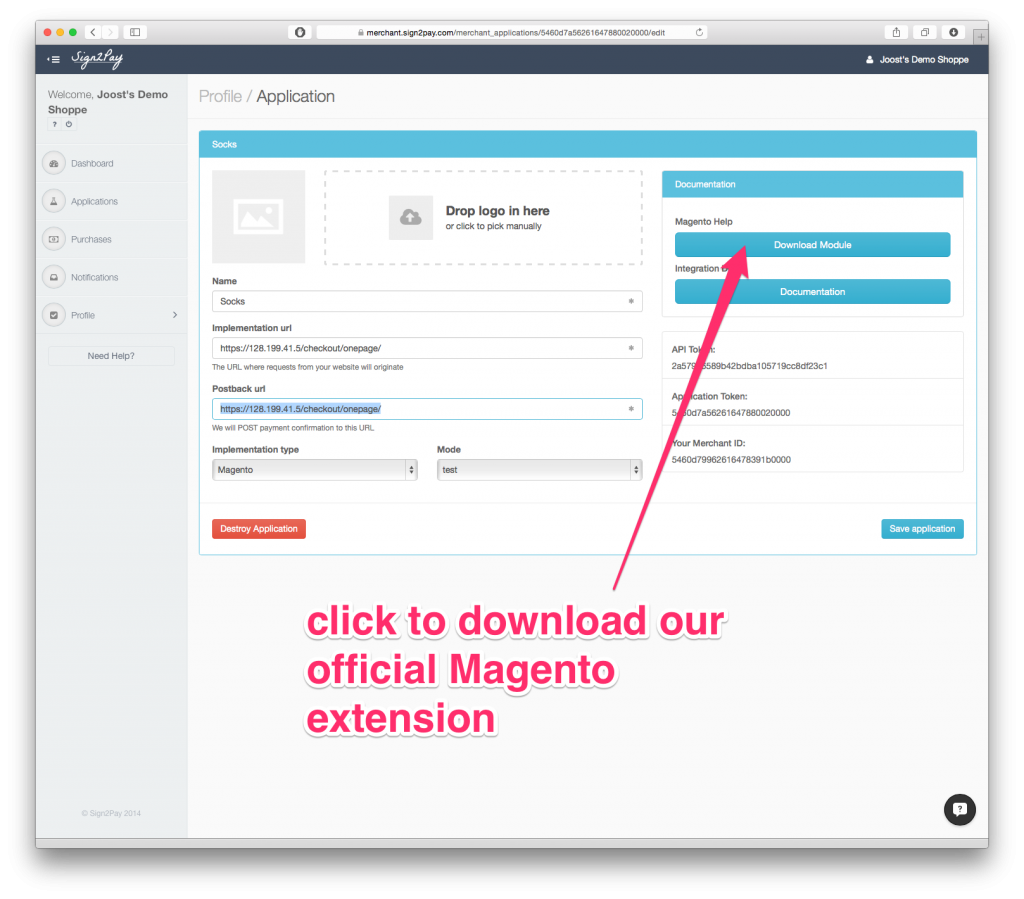
Task: Open the Documentation button under Integration
Action: [812, 292]
